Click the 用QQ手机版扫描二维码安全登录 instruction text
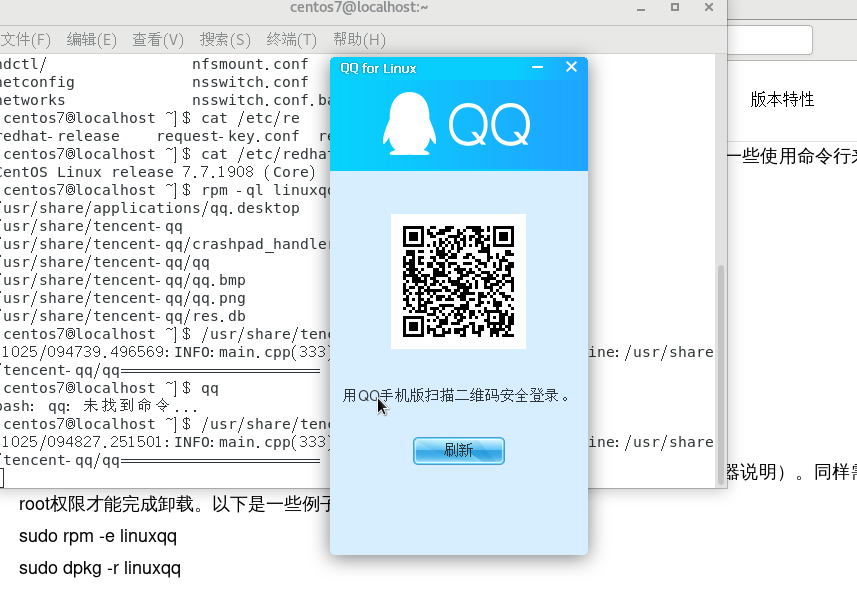This screenshot has height=593, width=857. (456, 395)
